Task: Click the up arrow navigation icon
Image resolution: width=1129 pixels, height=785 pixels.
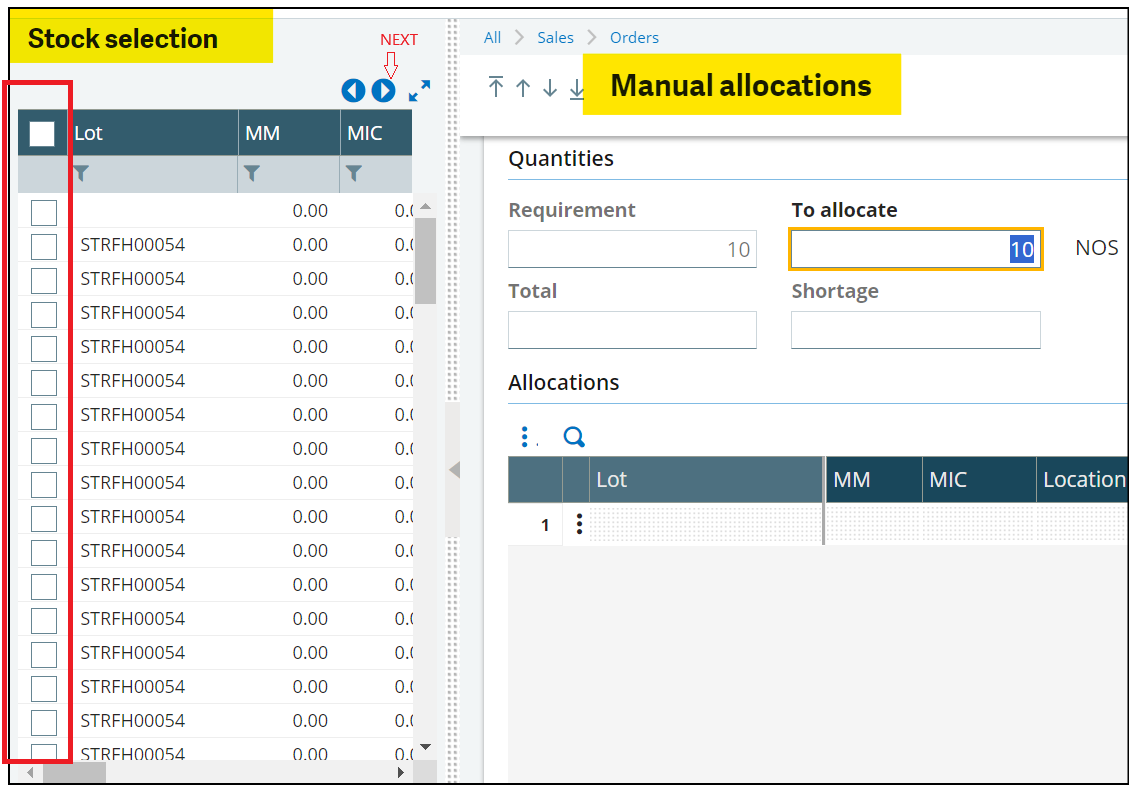Action: (522, 88)
